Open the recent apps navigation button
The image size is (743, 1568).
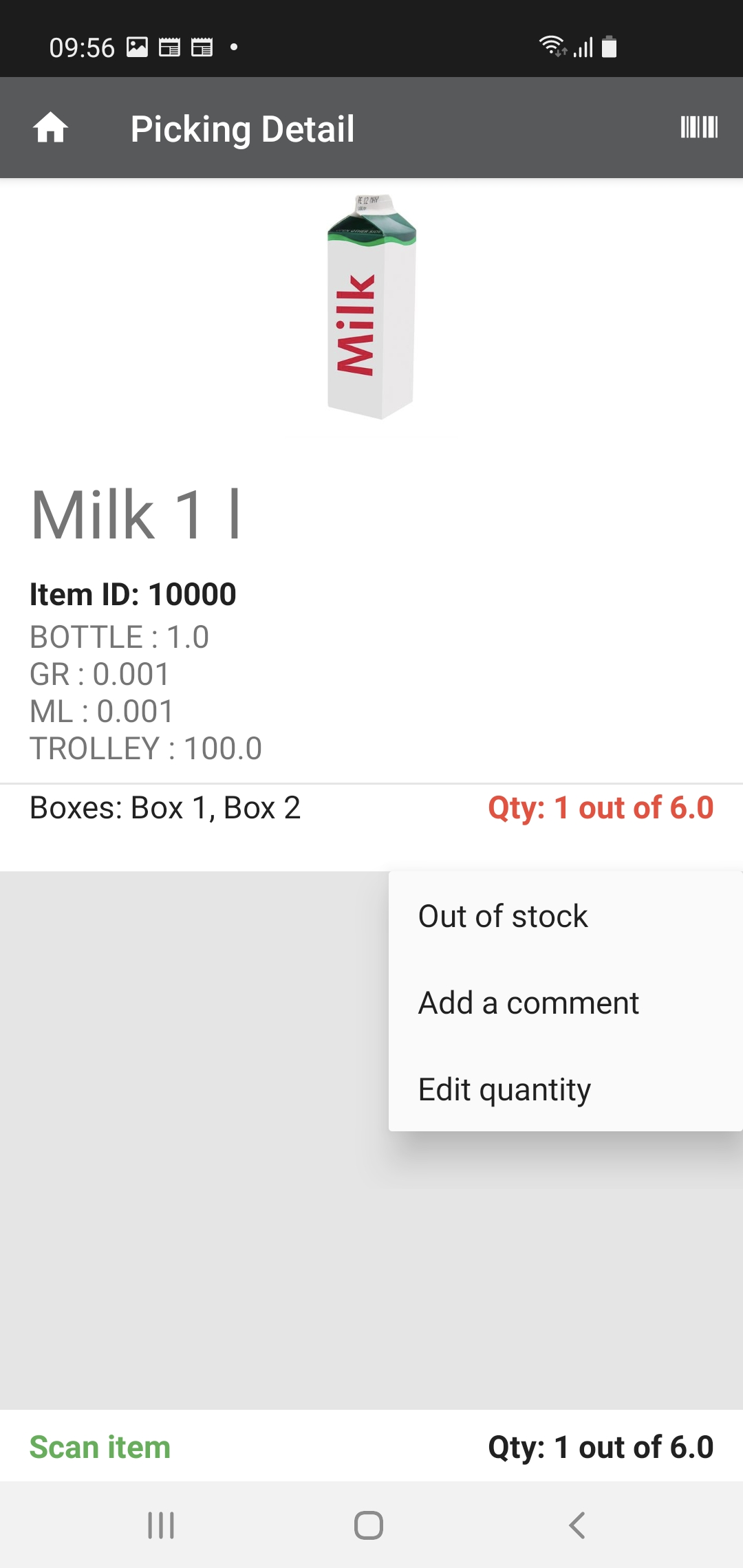(161, 1525)
